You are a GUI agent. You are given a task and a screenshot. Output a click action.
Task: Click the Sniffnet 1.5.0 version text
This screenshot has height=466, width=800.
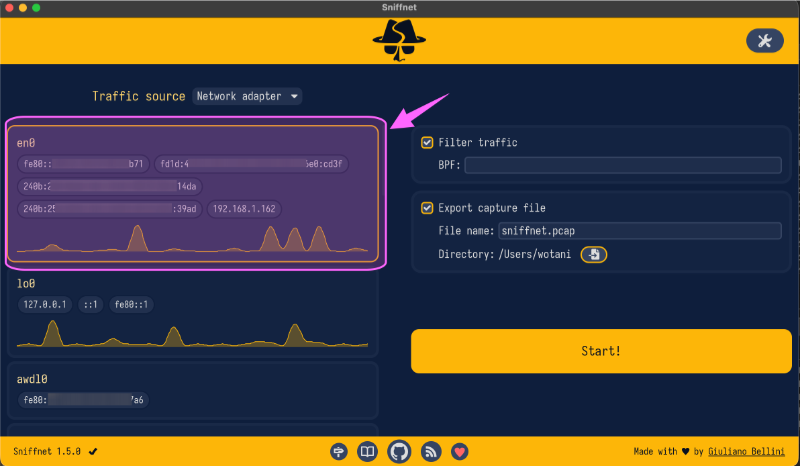coord(47,451)
